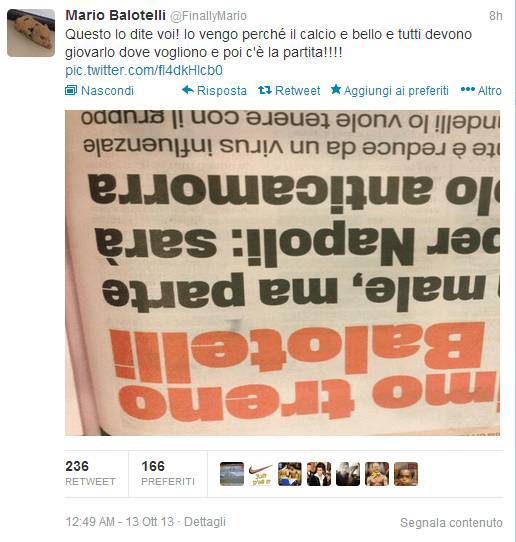Viewport: 516px width, 542px height.
Task: Open the Mario Balotelli name link
Action: pos(115,16)
